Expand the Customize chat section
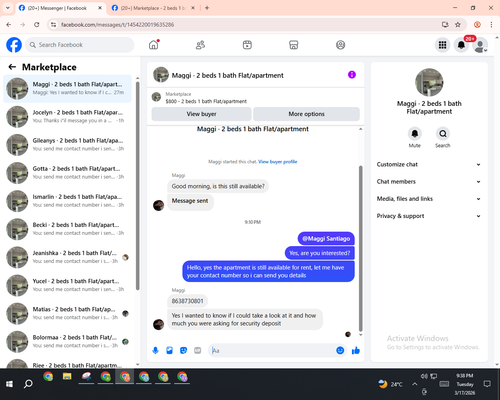The width and height of the screenshot is (500, 400). coord(429,164)
